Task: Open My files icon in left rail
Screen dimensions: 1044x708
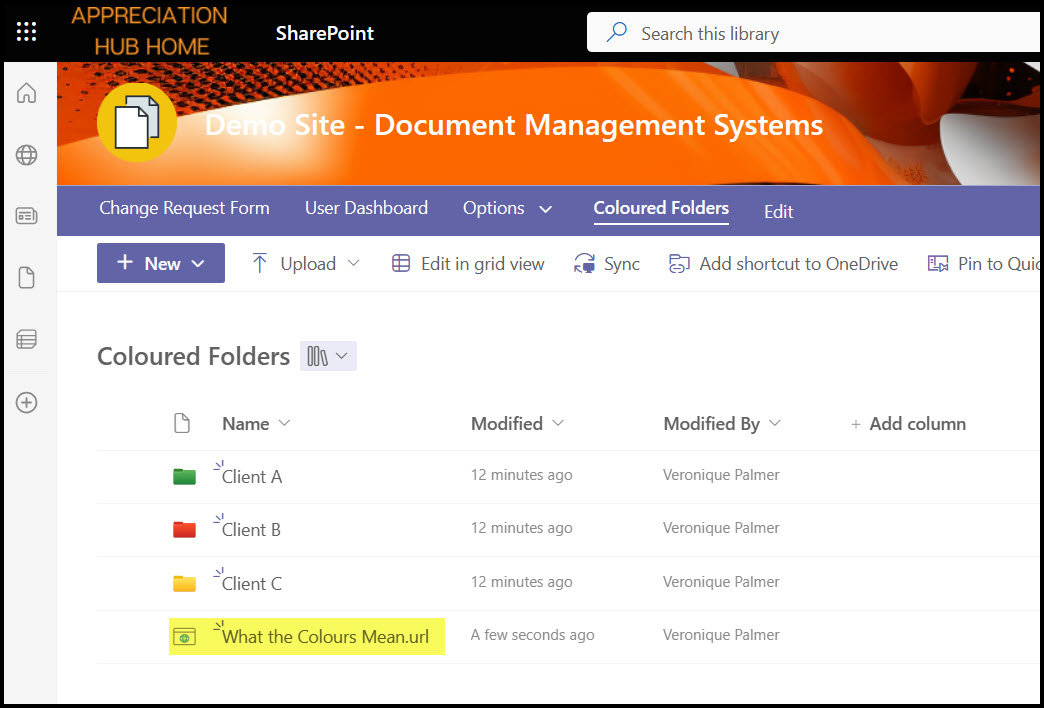Action: pos(27,278)
